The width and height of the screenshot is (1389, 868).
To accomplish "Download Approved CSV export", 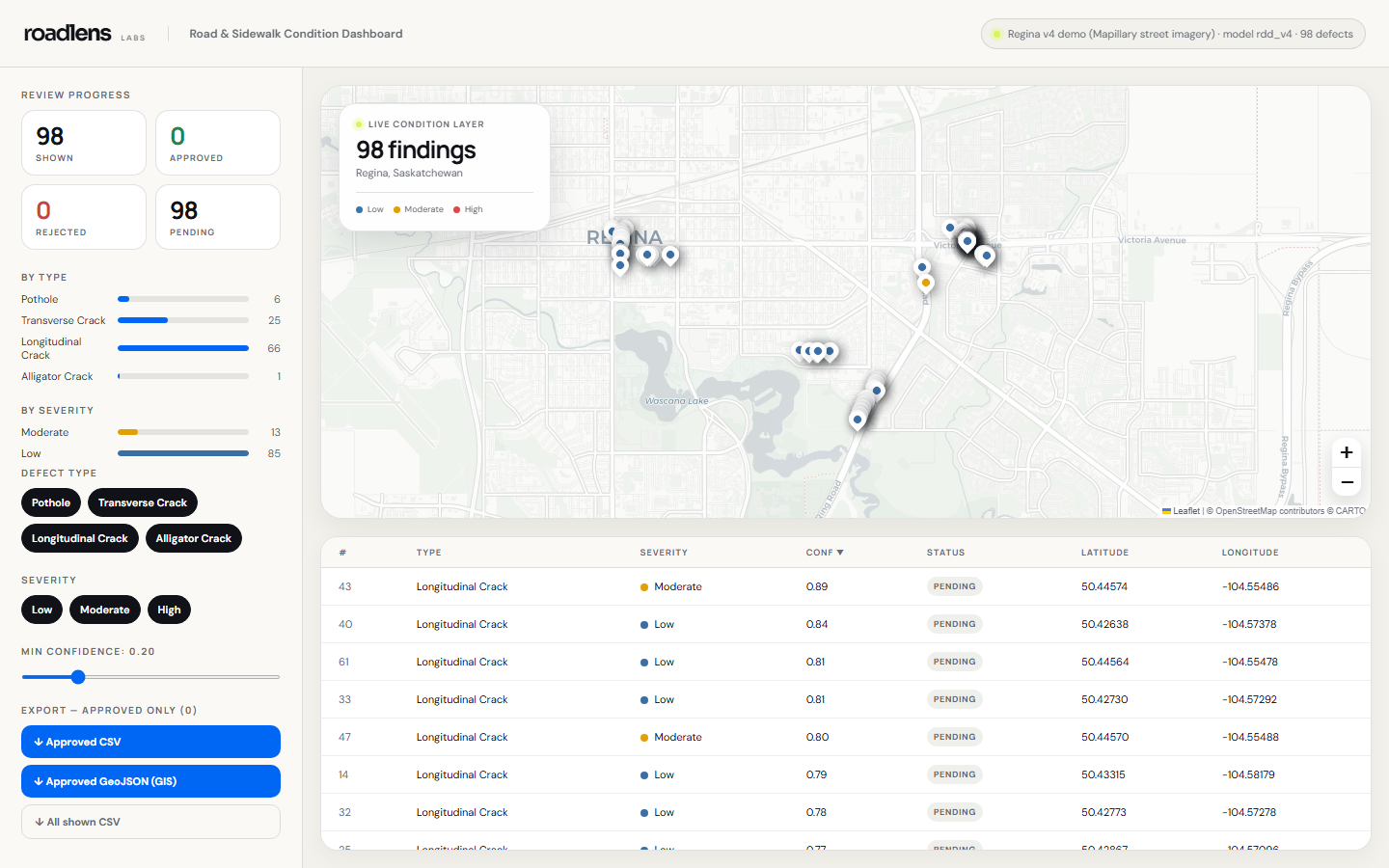I will tap(150, 742).
